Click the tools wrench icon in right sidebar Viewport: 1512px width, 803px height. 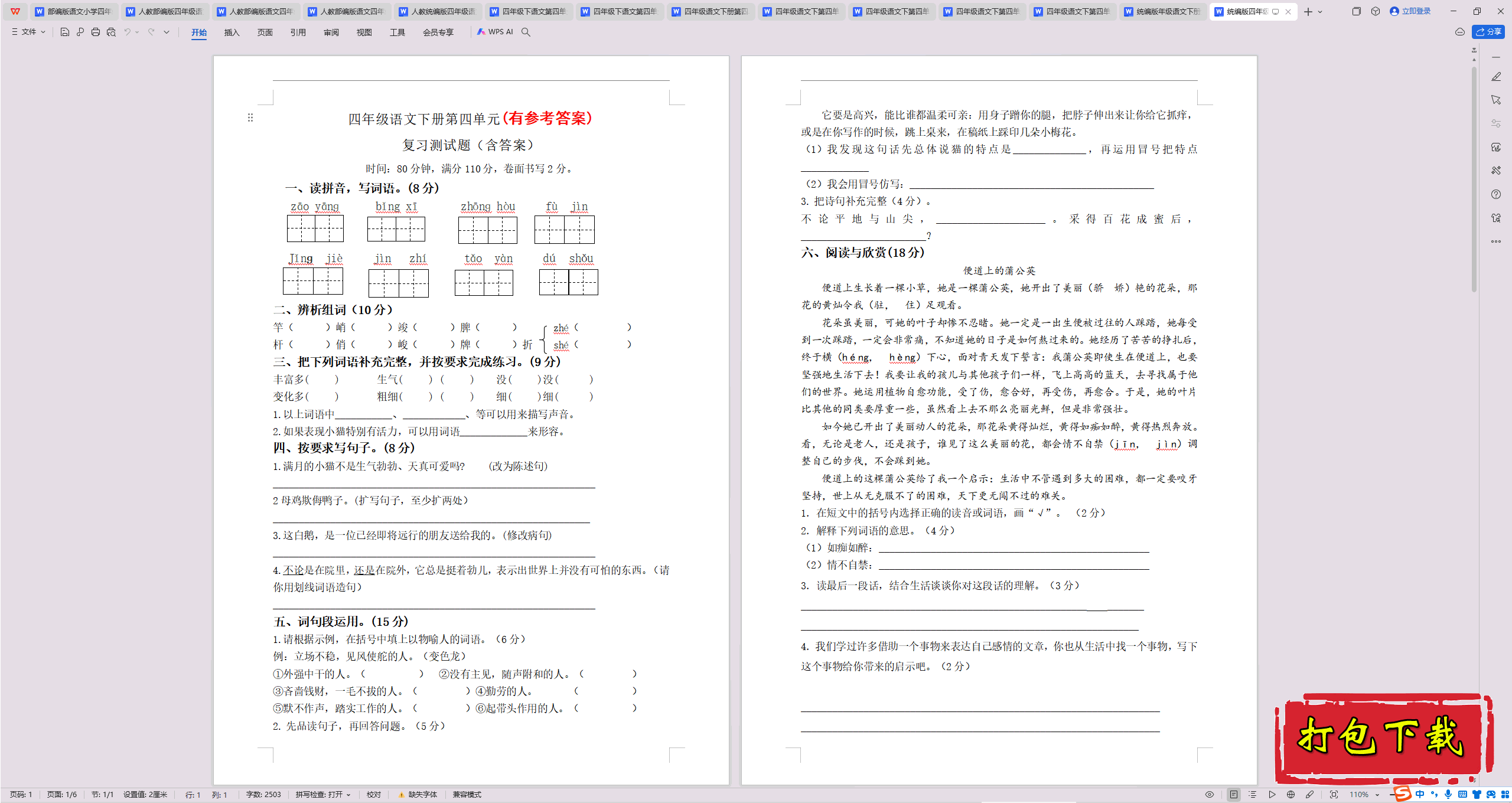pyautogui.click(x=1496, y=171)
